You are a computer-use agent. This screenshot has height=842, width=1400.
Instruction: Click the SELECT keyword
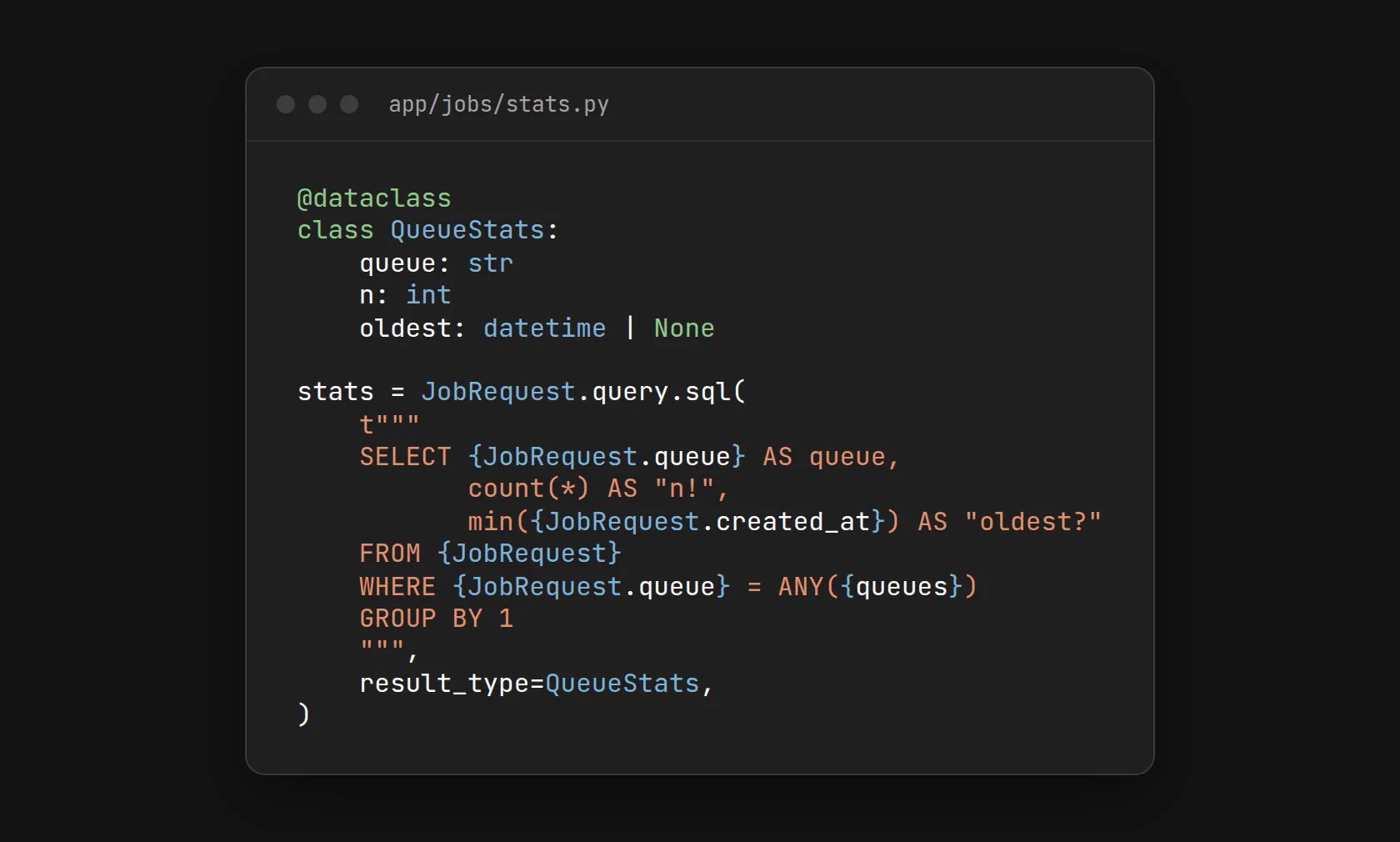405,457
